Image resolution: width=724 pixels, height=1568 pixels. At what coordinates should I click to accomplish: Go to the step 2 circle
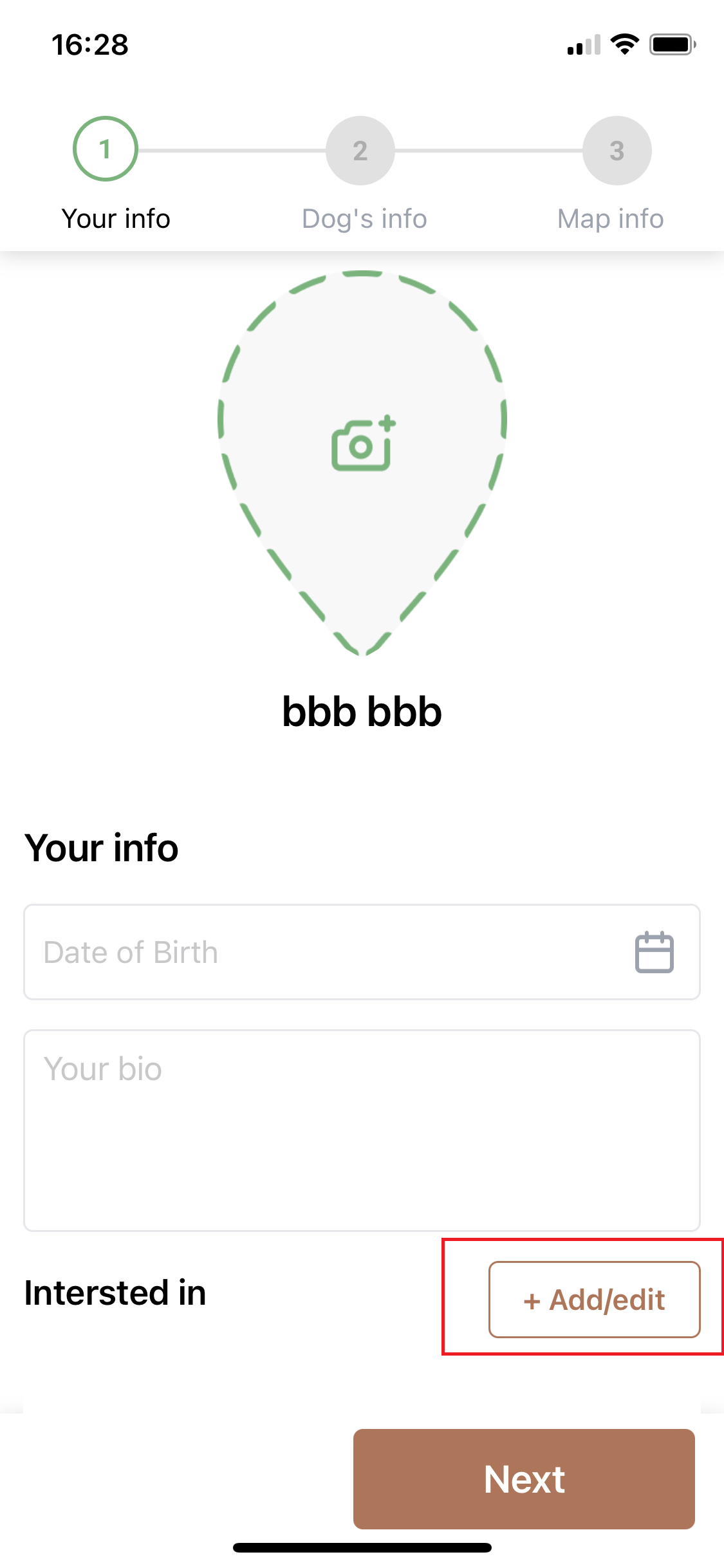(360, 151)
